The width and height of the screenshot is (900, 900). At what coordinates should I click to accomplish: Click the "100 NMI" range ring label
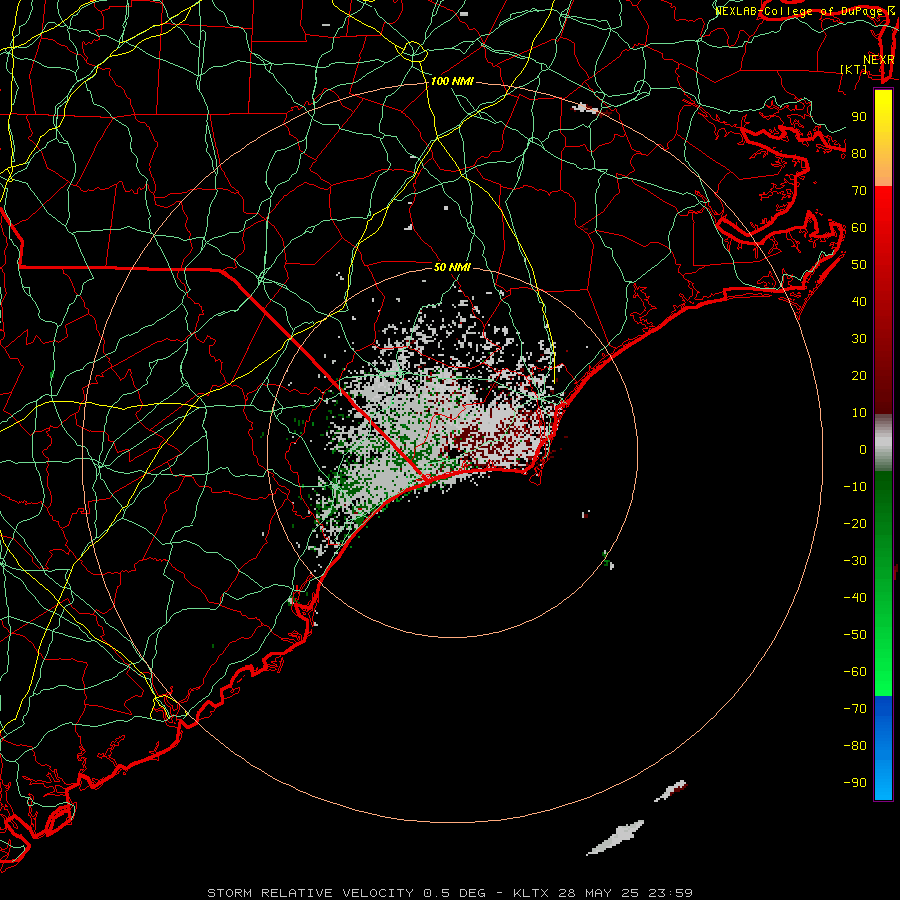tap(452, 81)
